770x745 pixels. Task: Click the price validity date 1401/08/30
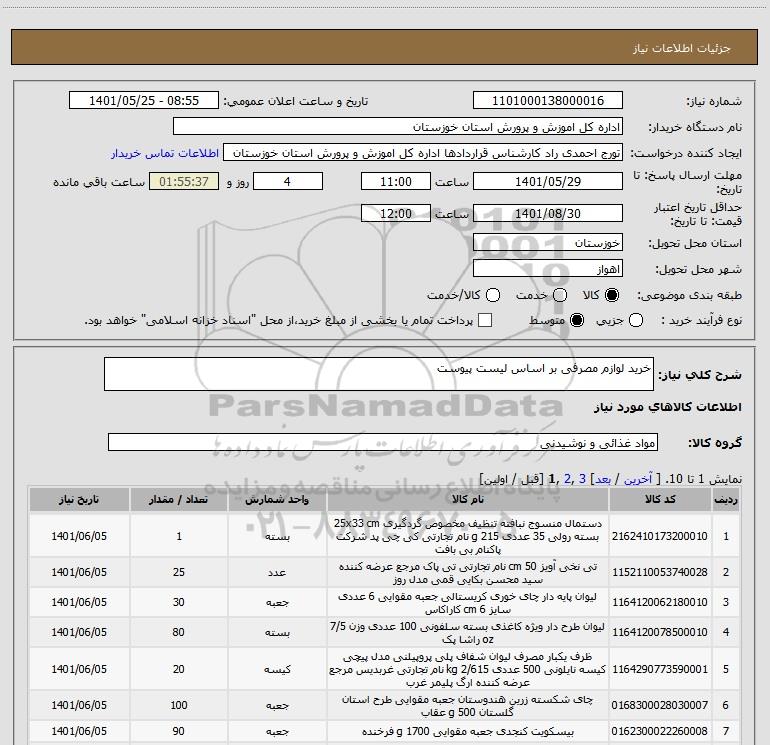[548, 213]
